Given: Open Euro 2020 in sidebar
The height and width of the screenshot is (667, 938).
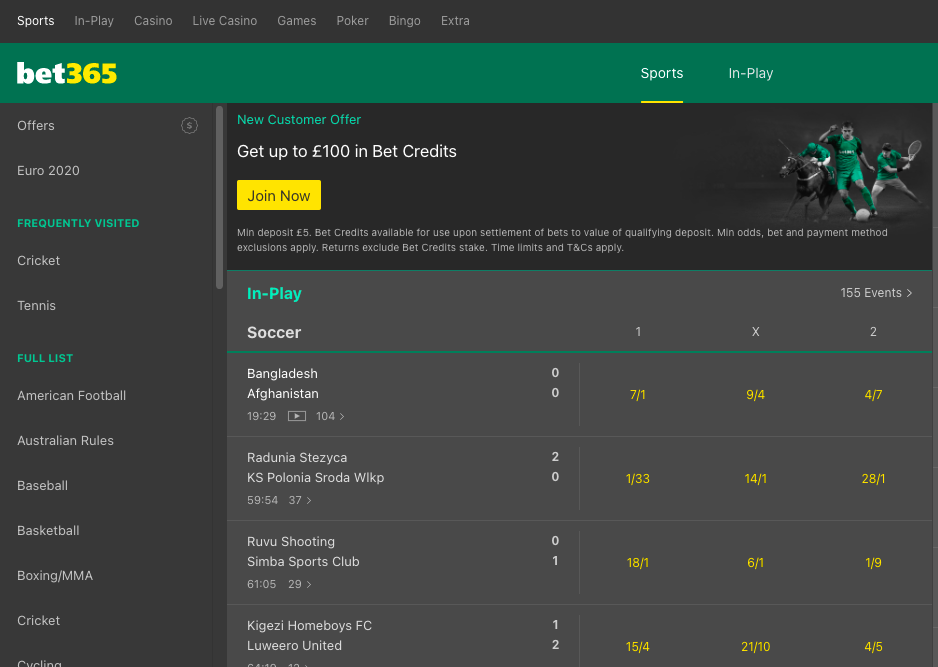Looking at the screenshot, I should point(48,171).
